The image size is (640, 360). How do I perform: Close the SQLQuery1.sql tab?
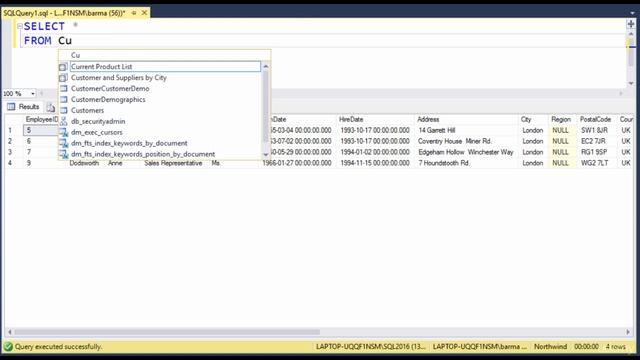point(144,13)
